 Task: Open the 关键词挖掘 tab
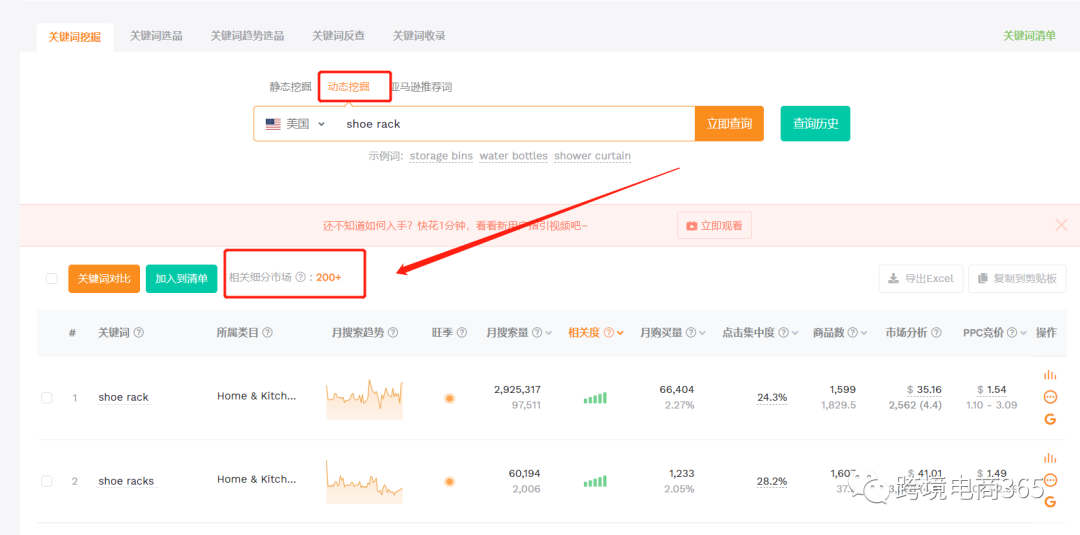74,37
